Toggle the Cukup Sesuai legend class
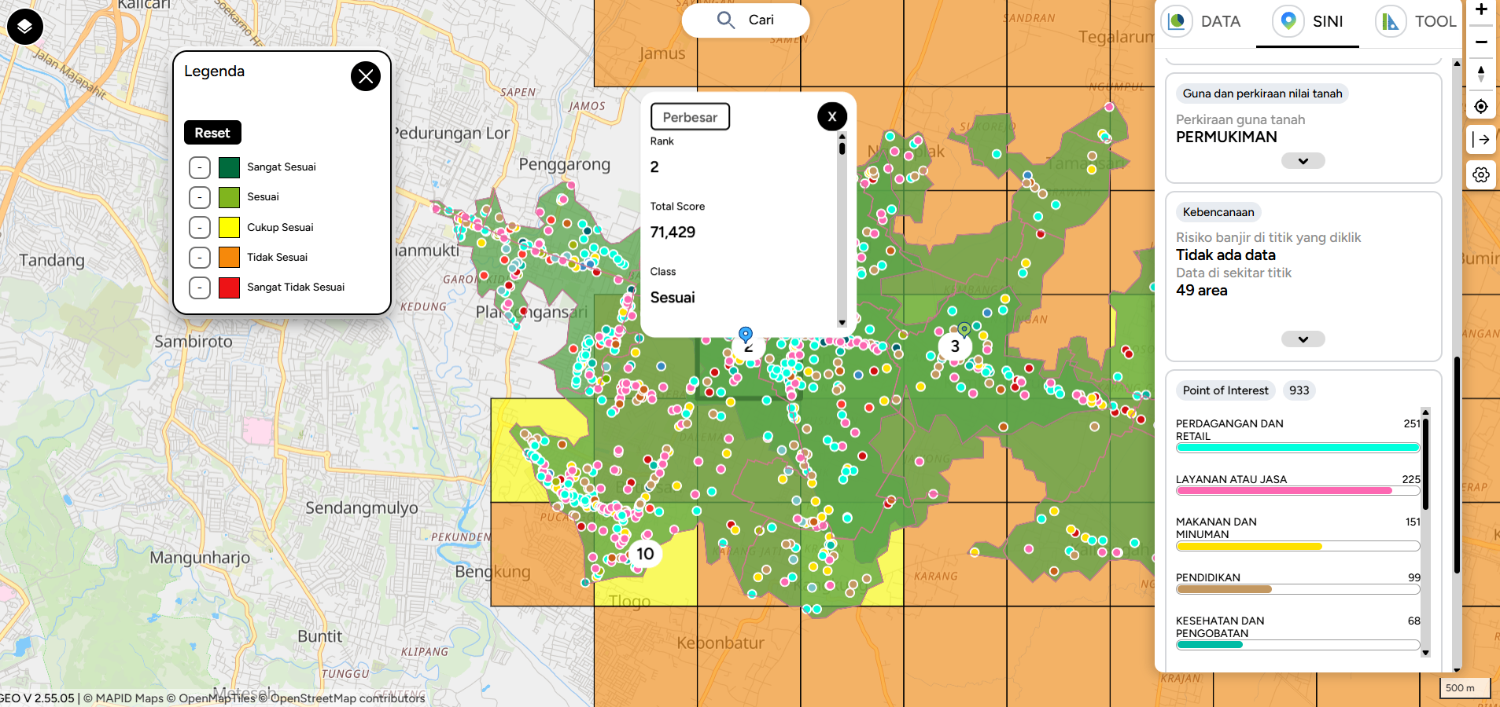Screen dimensions: 1500x707 tap(199, 227)
